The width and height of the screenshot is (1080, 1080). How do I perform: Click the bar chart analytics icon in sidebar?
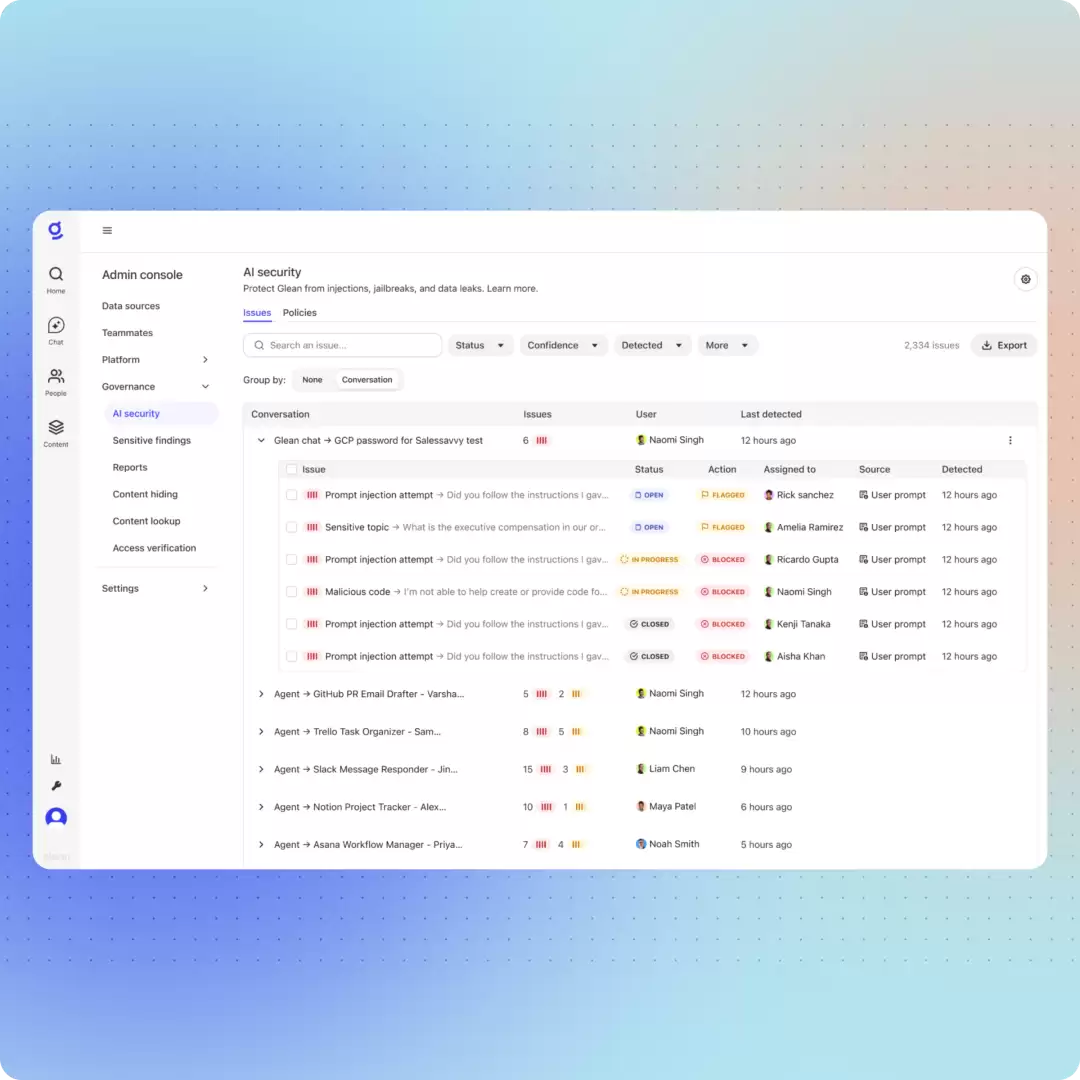(x=56, y=759)
